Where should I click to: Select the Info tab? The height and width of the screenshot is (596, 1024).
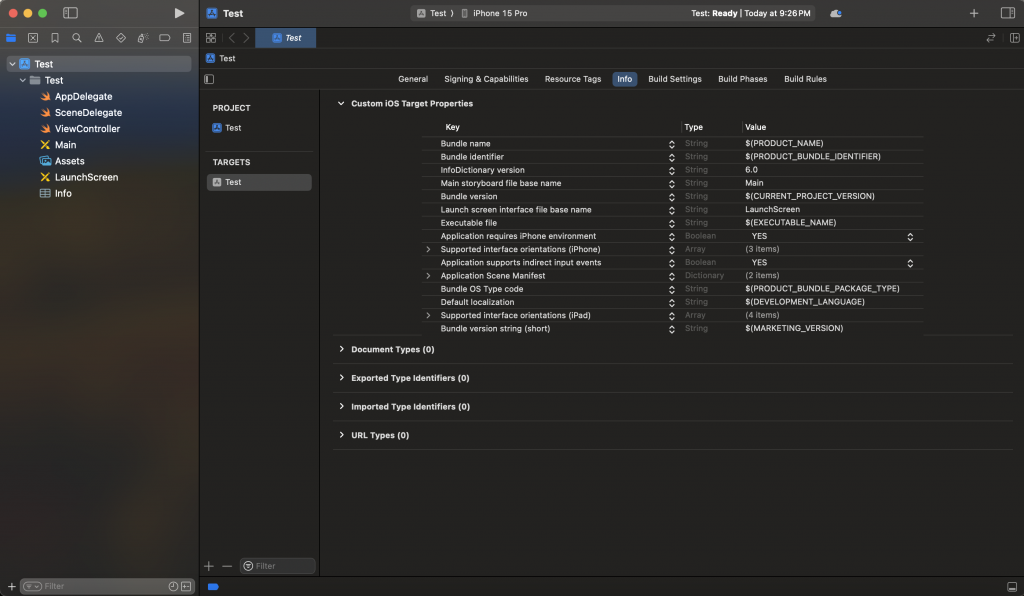(x=624, y=79)
